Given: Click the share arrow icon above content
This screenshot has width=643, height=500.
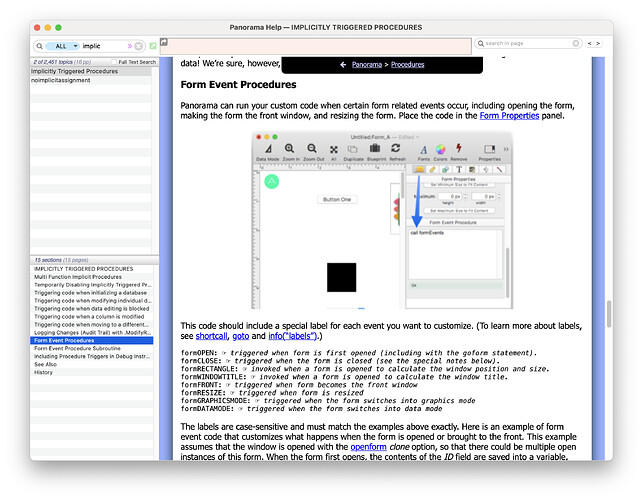Looking at the screenshot, I should (x=163, y=42).
